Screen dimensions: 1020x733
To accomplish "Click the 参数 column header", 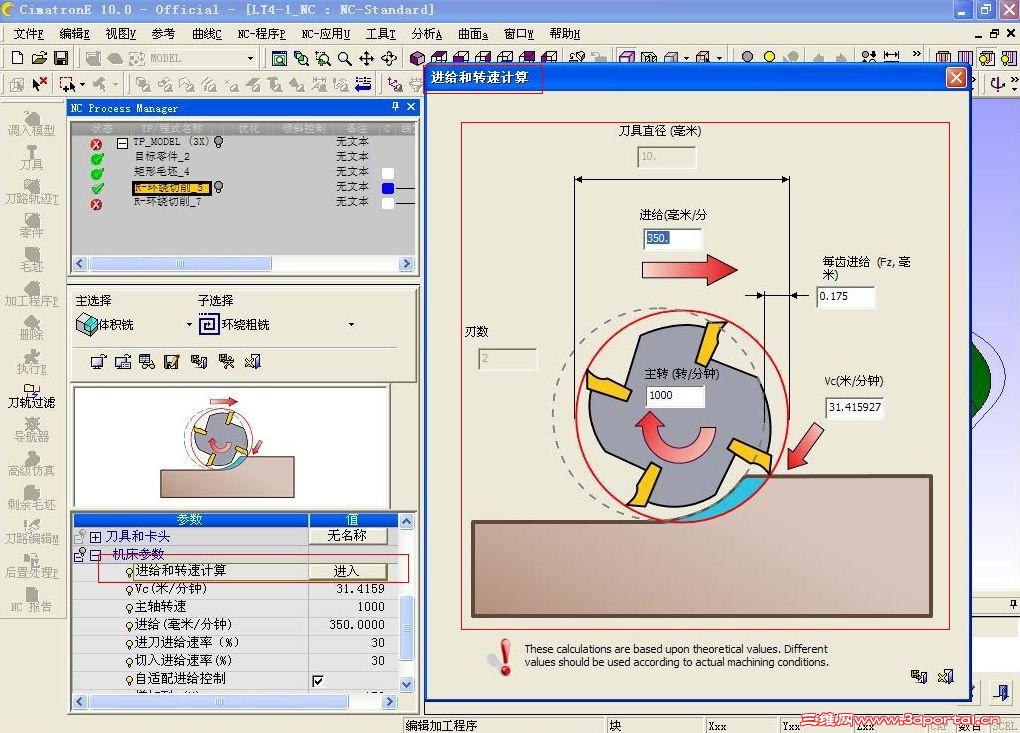I will click(x=190, y=519).
